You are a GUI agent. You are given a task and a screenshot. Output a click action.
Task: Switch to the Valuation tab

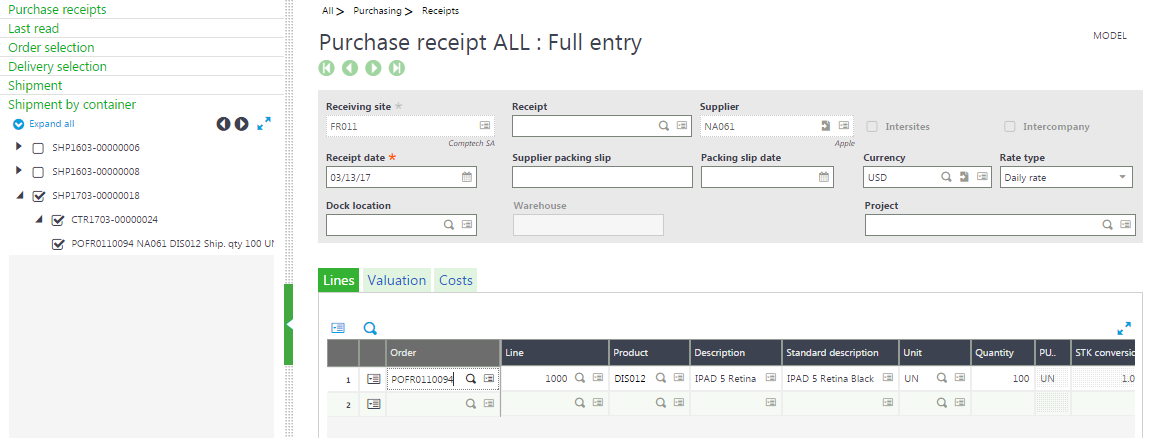tap(396, 280)
